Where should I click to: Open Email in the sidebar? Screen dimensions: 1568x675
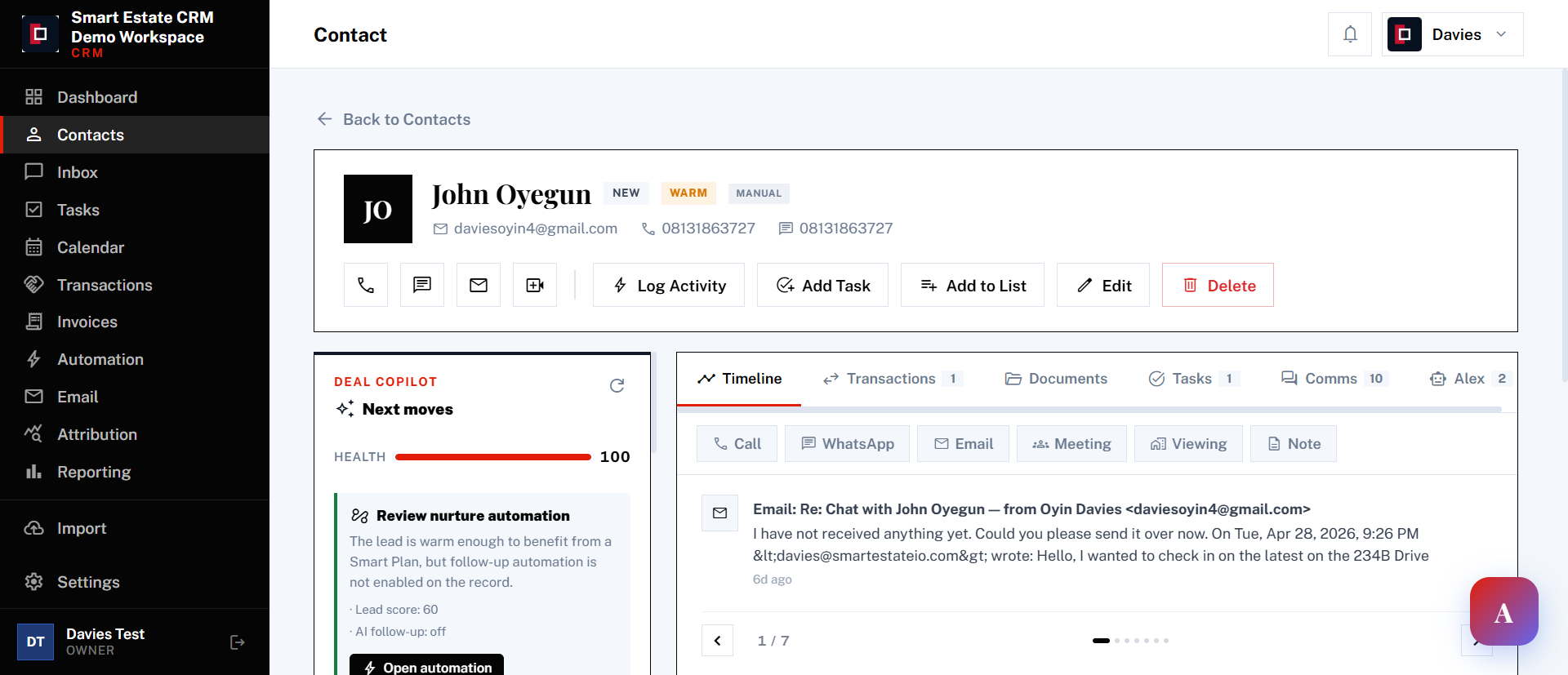click(135, 397)
